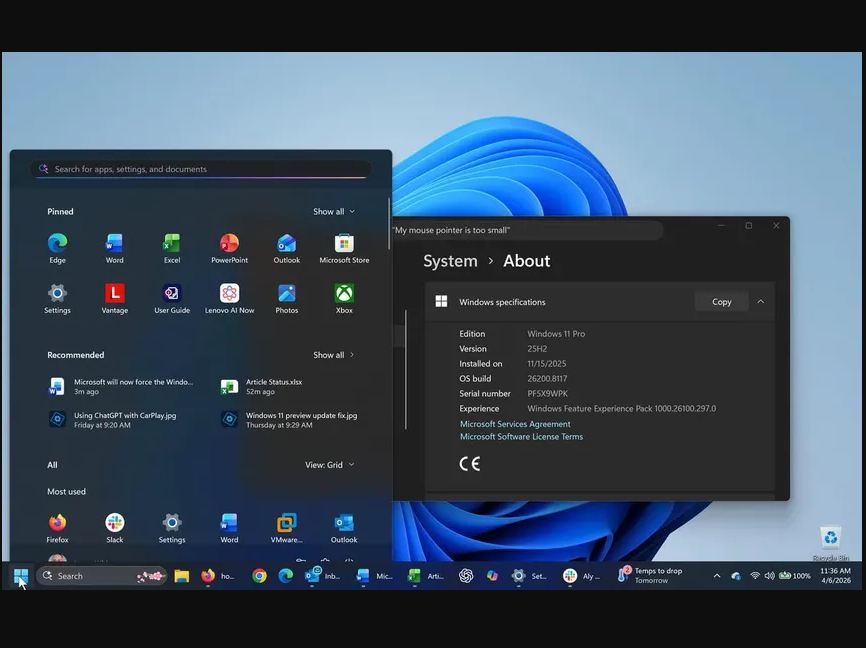The image size is (866, 648).
Task: Launch the Lenovo Vantage app
Action: [x=115, y=299]
